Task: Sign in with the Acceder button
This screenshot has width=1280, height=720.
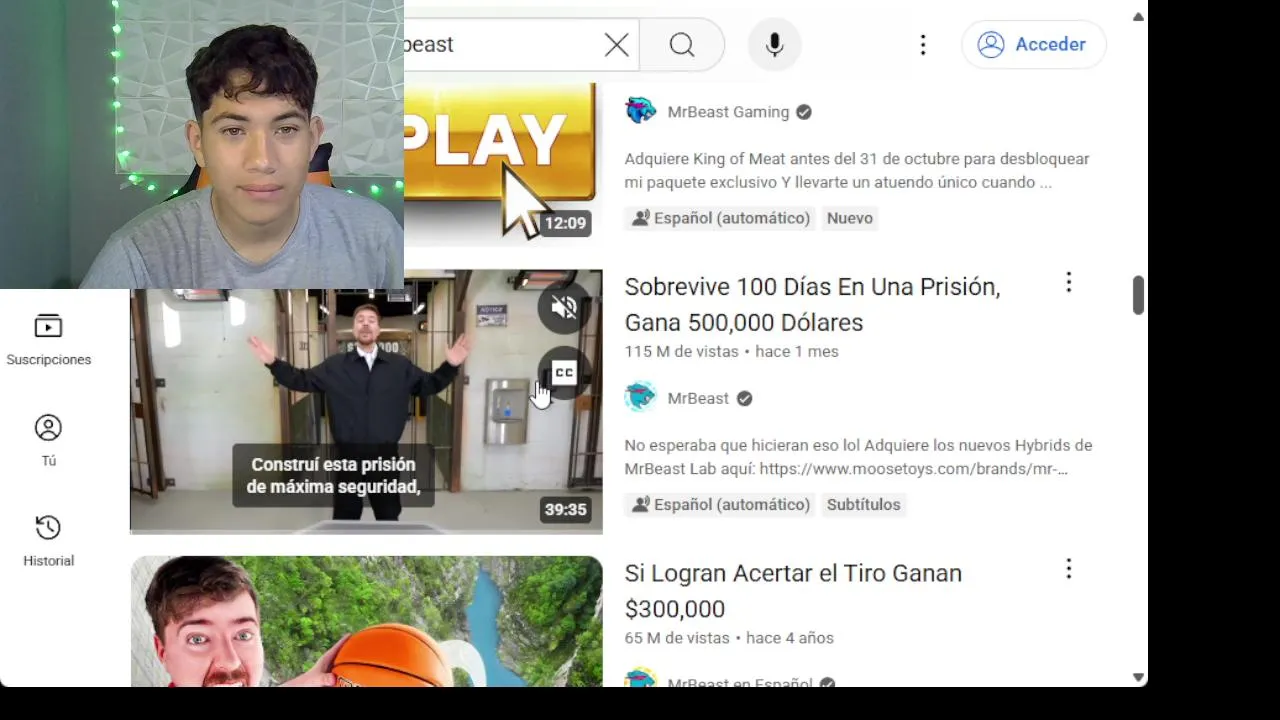Action: [1034, 44]
